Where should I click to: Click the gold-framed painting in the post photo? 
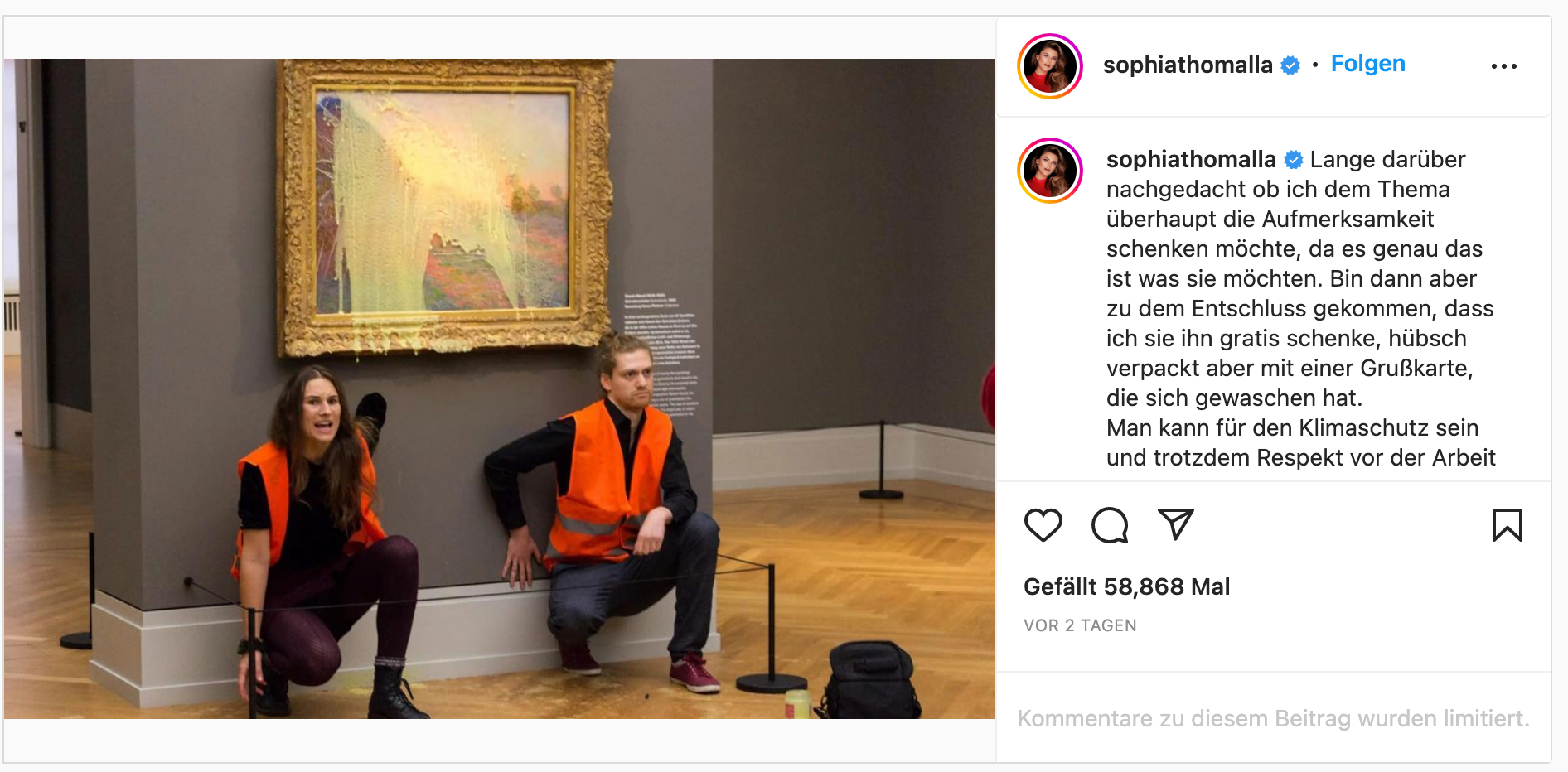(x=445, y=207)
